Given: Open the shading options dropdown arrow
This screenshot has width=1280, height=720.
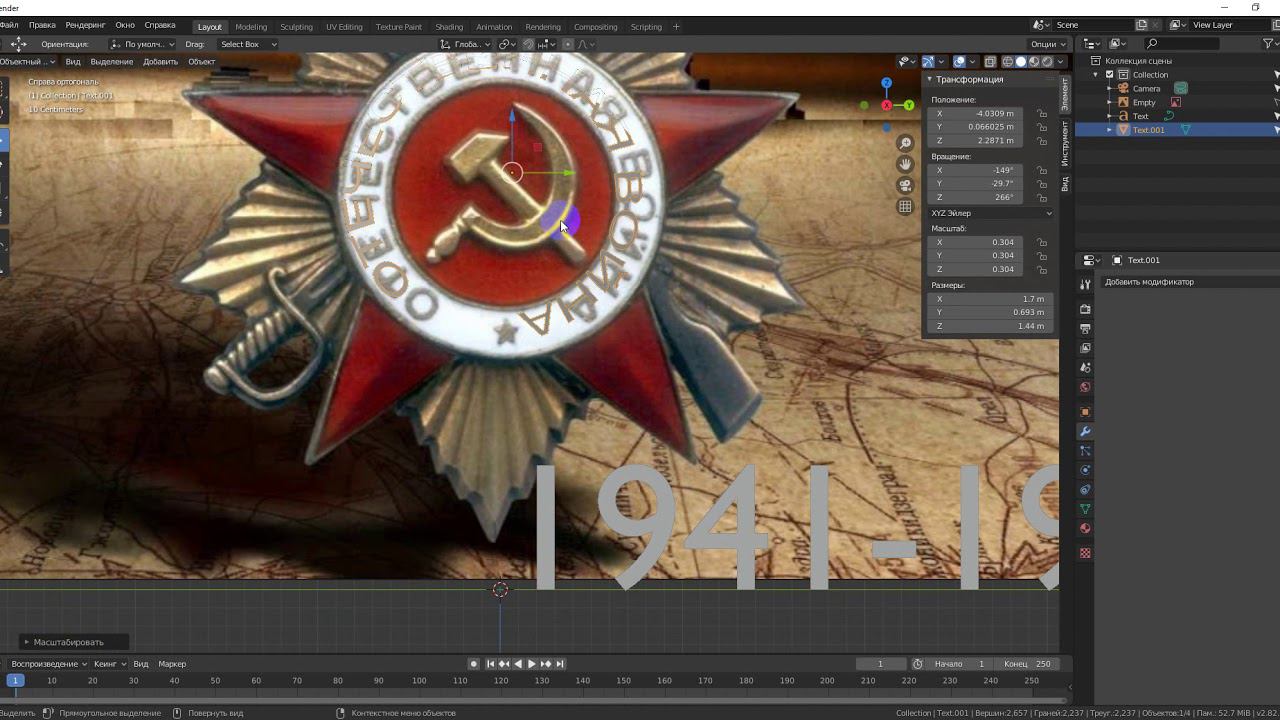Looking at the screenshot, I should point(1061,62).
